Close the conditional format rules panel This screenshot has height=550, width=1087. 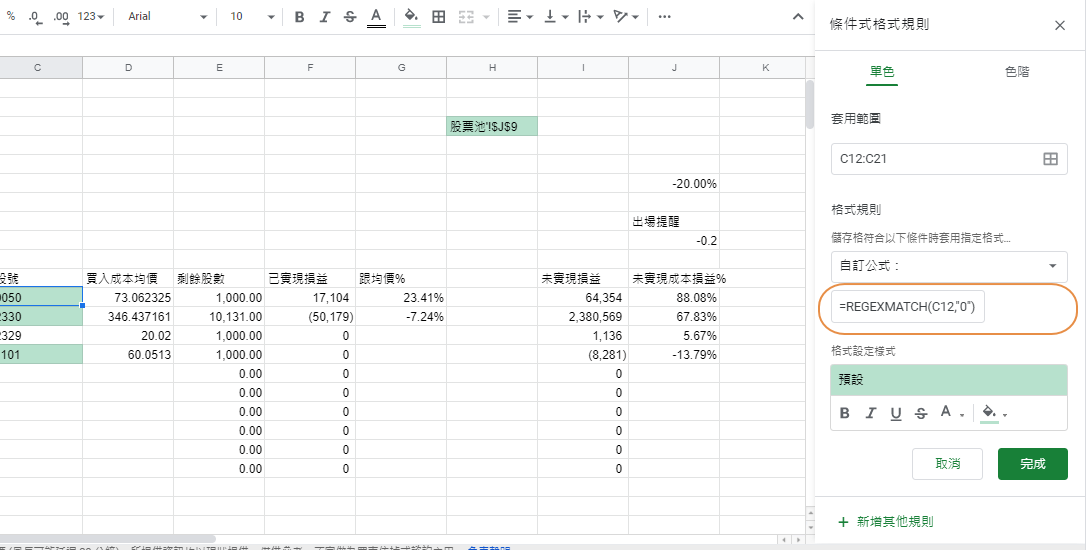pos(1060,25)
